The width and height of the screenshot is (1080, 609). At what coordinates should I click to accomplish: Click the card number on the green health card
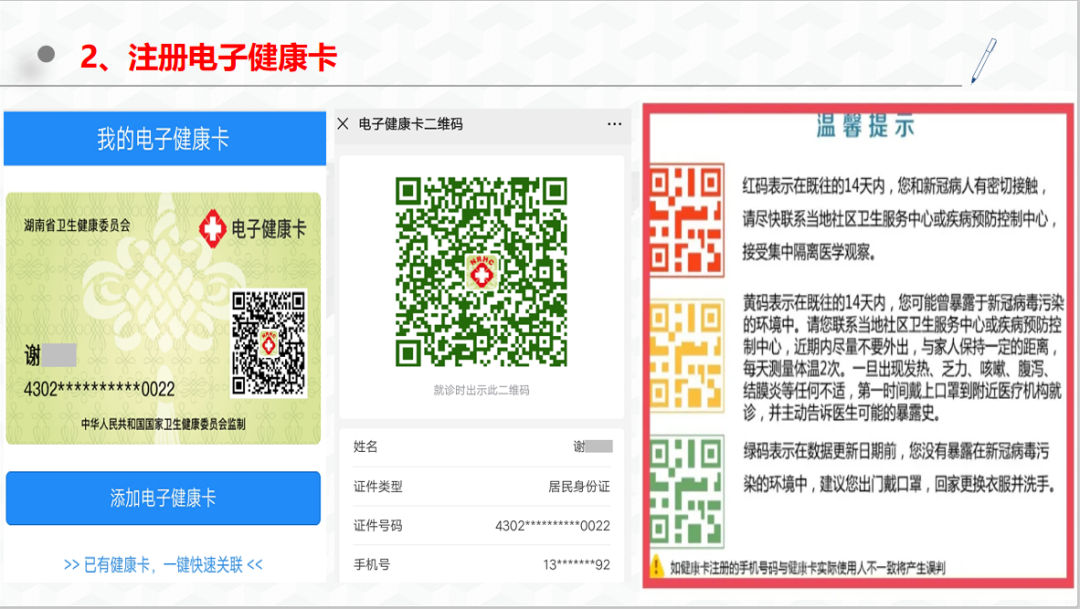pyautogui.click(x=99, y=389)
